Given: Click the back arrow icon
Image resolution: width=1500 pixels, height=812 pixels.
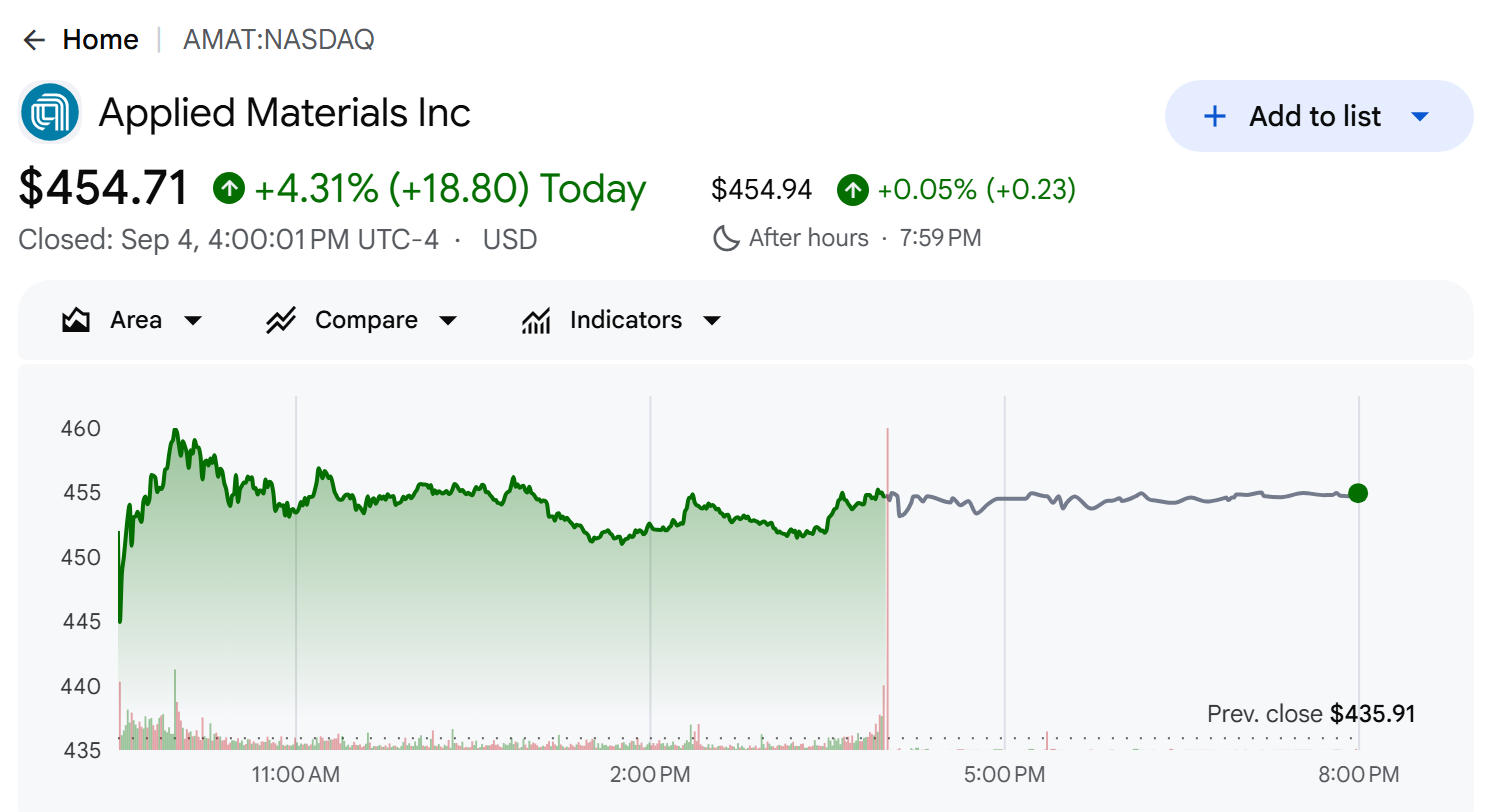Looking at the screenshot, I should pos(35,40).
